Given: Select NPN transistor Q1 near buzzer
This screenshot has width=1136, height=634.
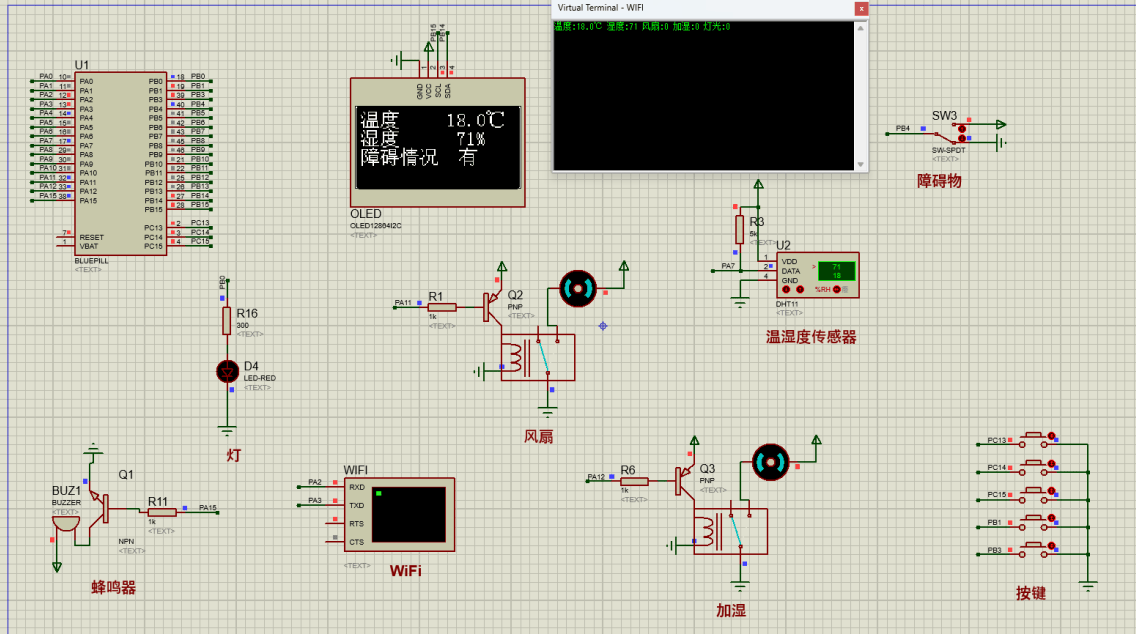Looking at the screenshot, I should pos(103,508).
